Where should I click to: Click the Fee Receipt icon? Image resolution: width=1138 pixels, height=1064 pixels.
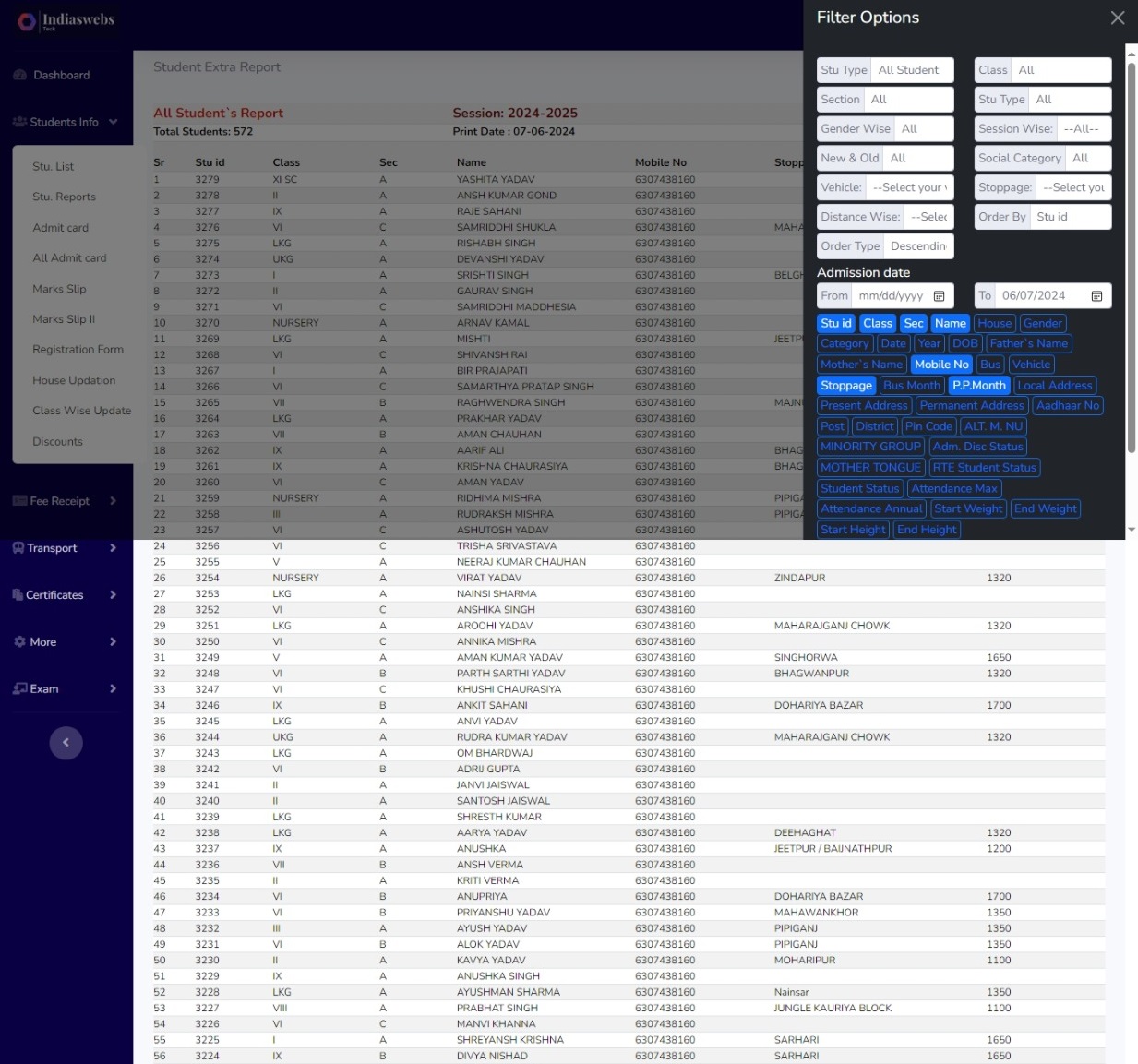point(19,501)
